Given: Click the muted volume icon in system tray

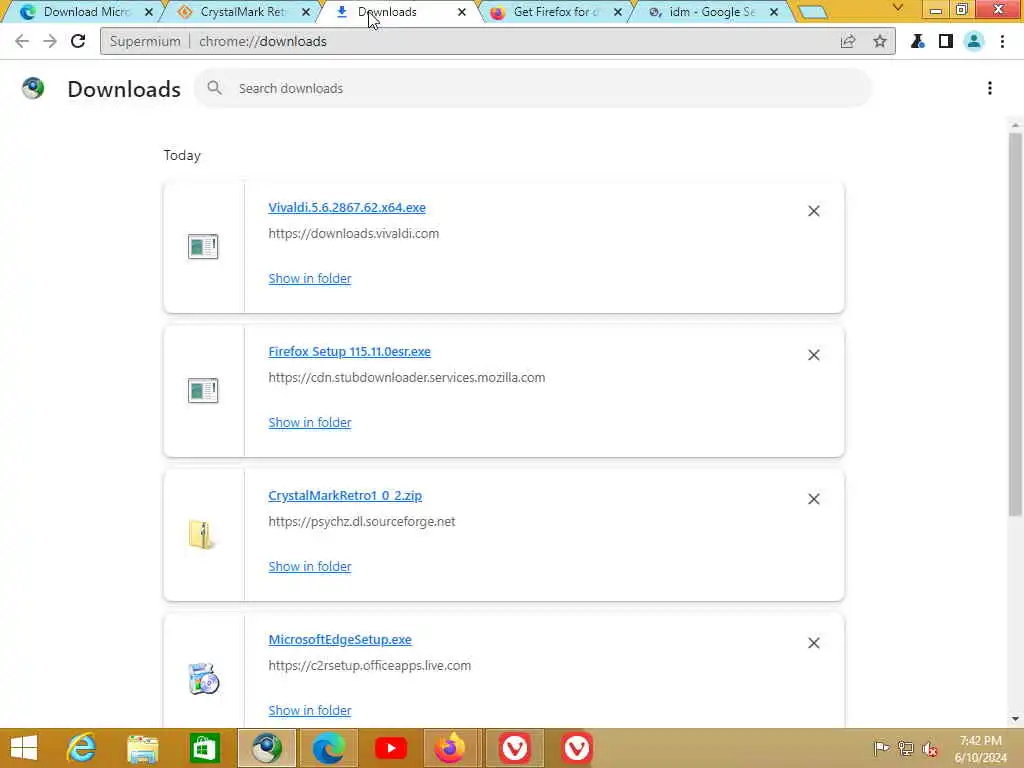Looking at the screenshot, I should 930,748.
